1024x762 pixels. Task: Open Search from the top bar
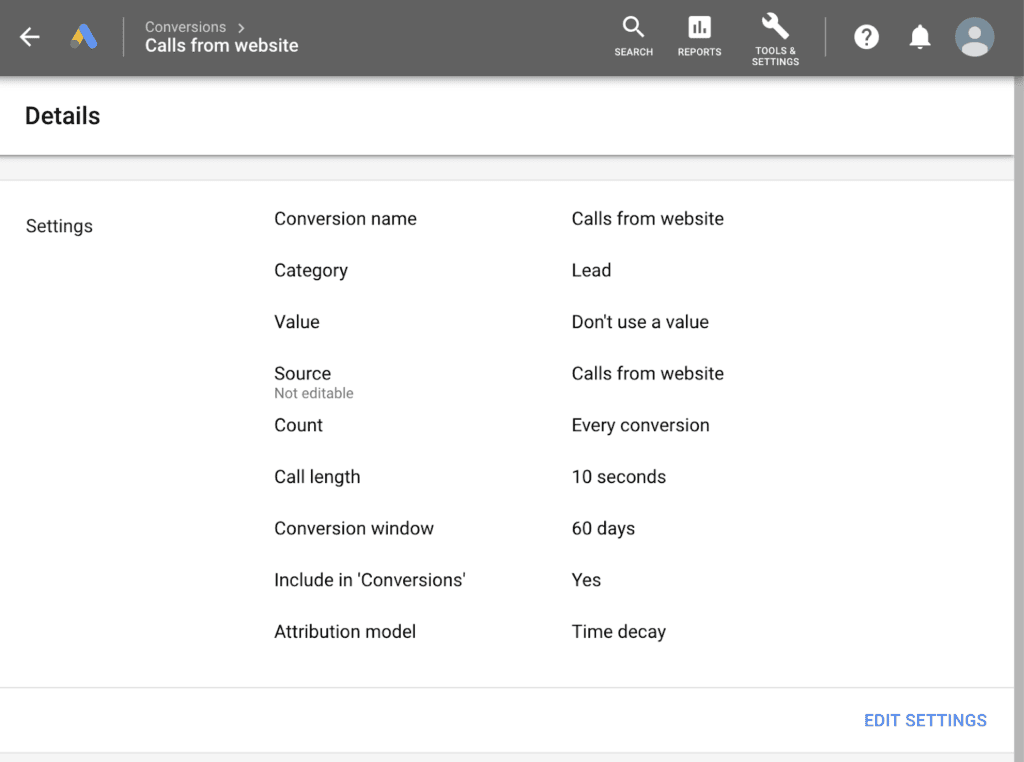coord(633,37)
